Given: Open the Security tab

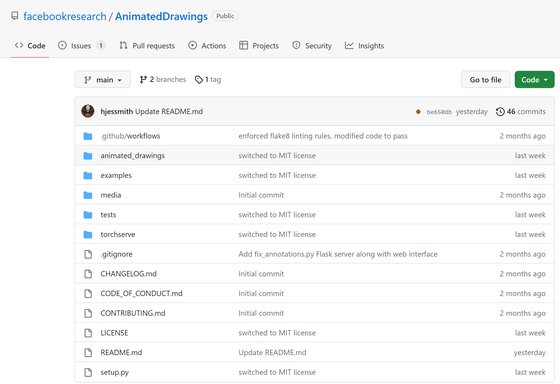Looking at the screenshot, I should pos(312,46).
